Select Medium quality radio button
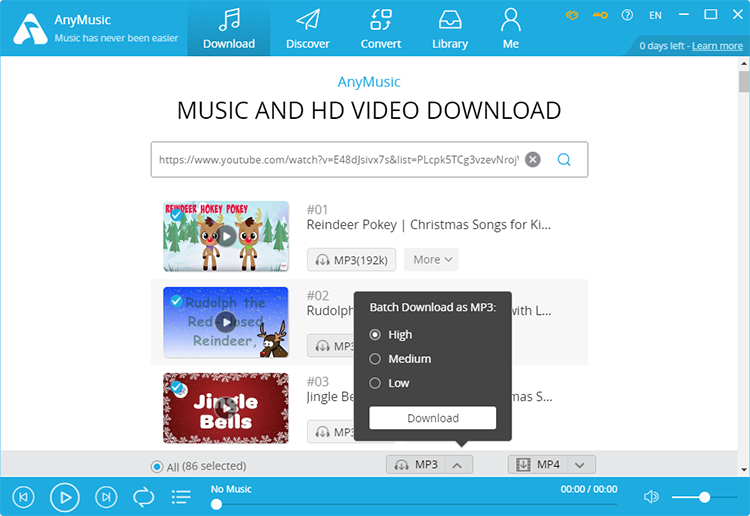The height and width of the screenshot is (516, 750). (x=375, y=359)
